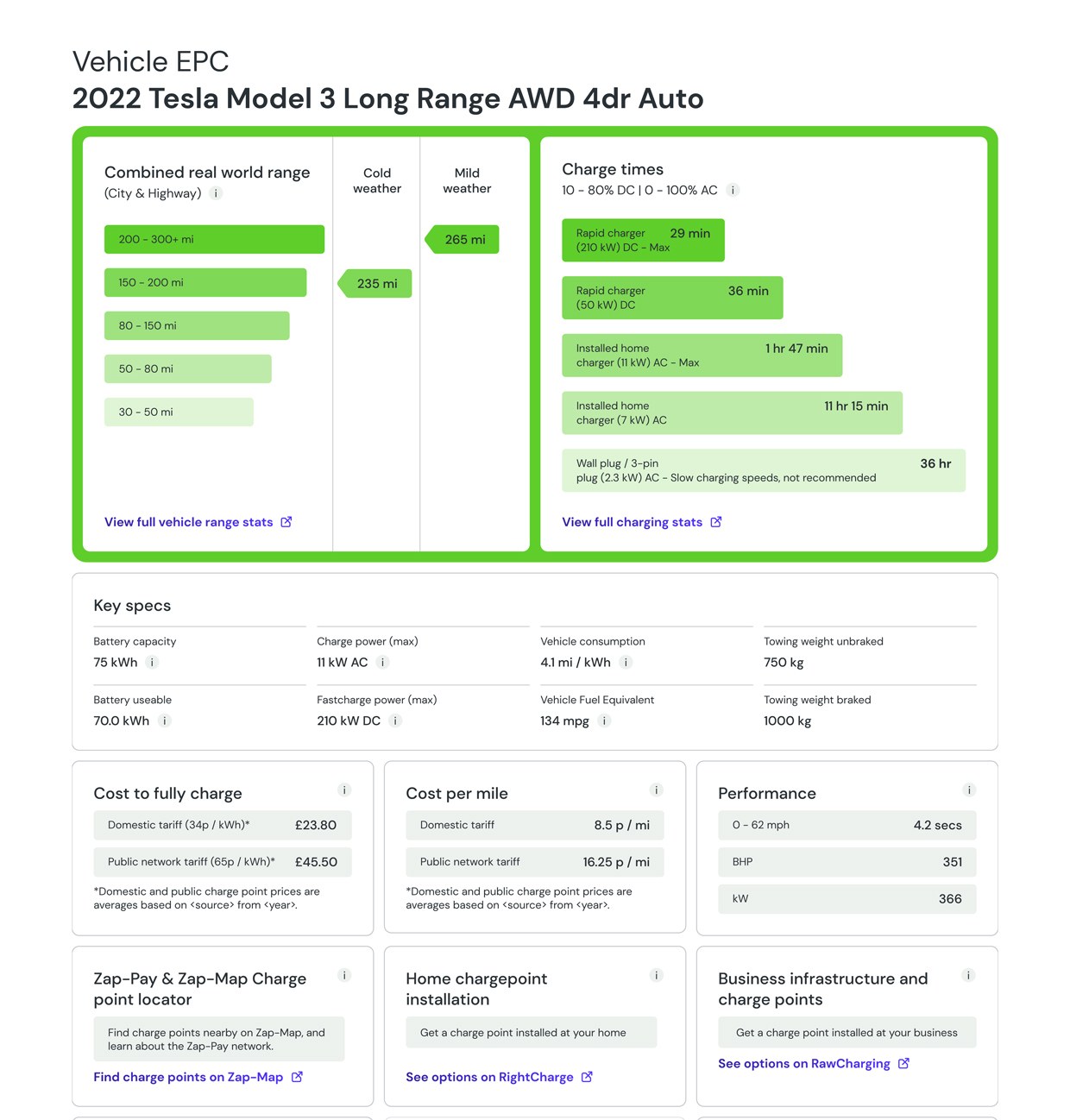Follow Find charge points on Zap-Map link

tap(188, 1077)
